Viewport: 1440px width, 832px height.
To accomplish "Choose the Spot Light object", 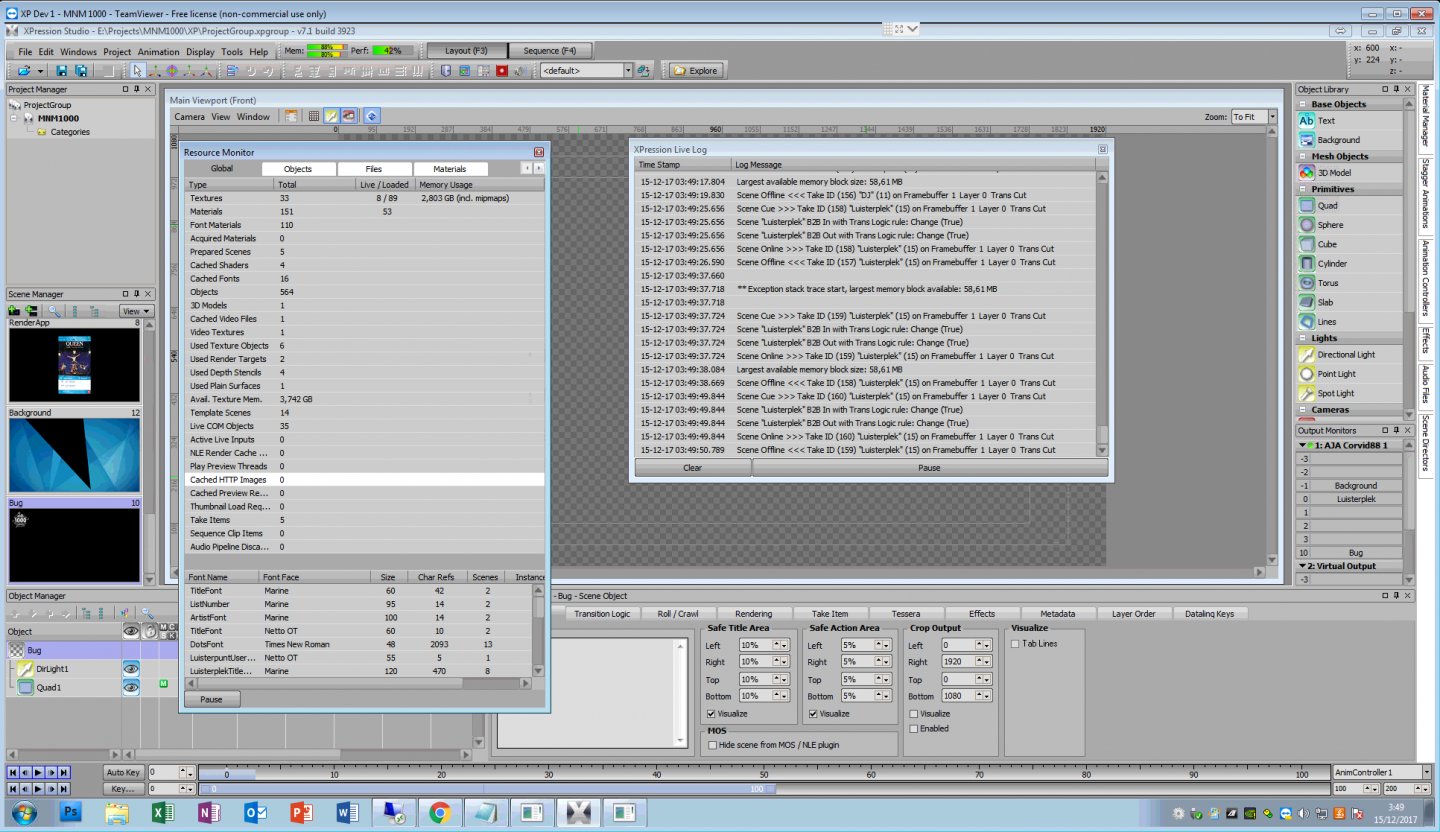I will (1335, 393).
